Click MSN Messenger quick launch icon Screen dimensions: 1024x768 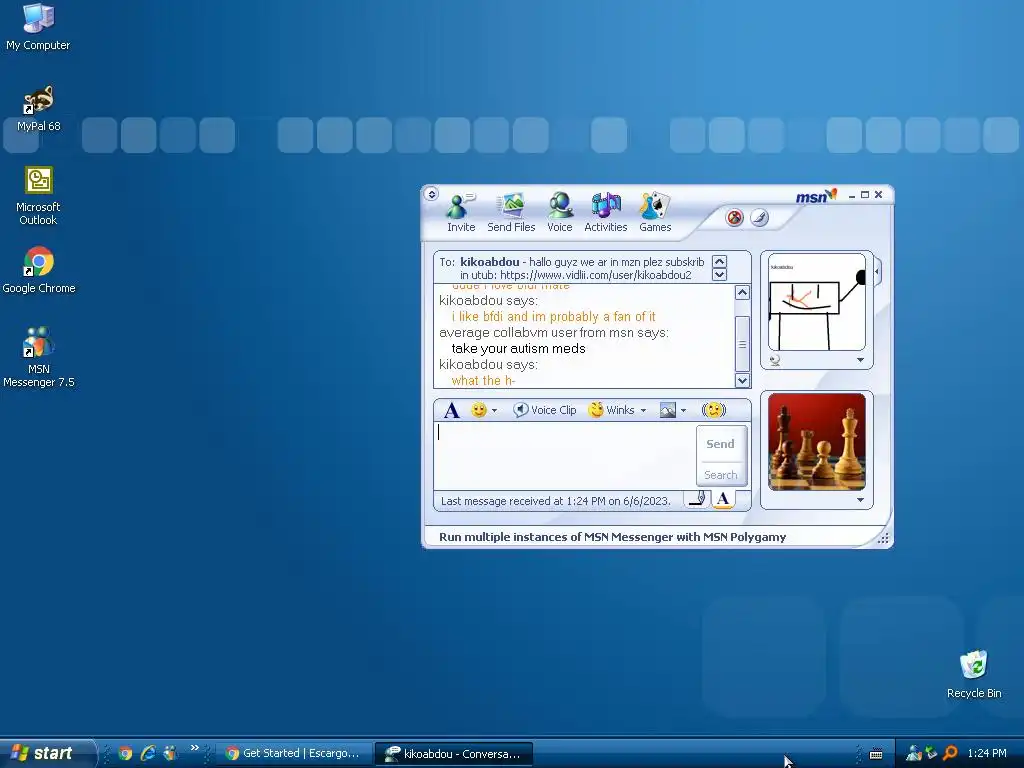point(170,753)
